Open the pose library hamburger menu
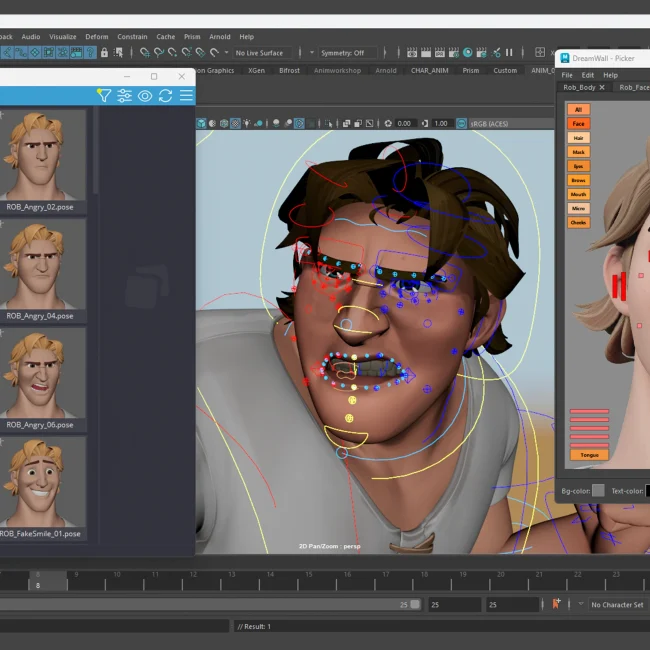The image size is (650, 650). 186,95
